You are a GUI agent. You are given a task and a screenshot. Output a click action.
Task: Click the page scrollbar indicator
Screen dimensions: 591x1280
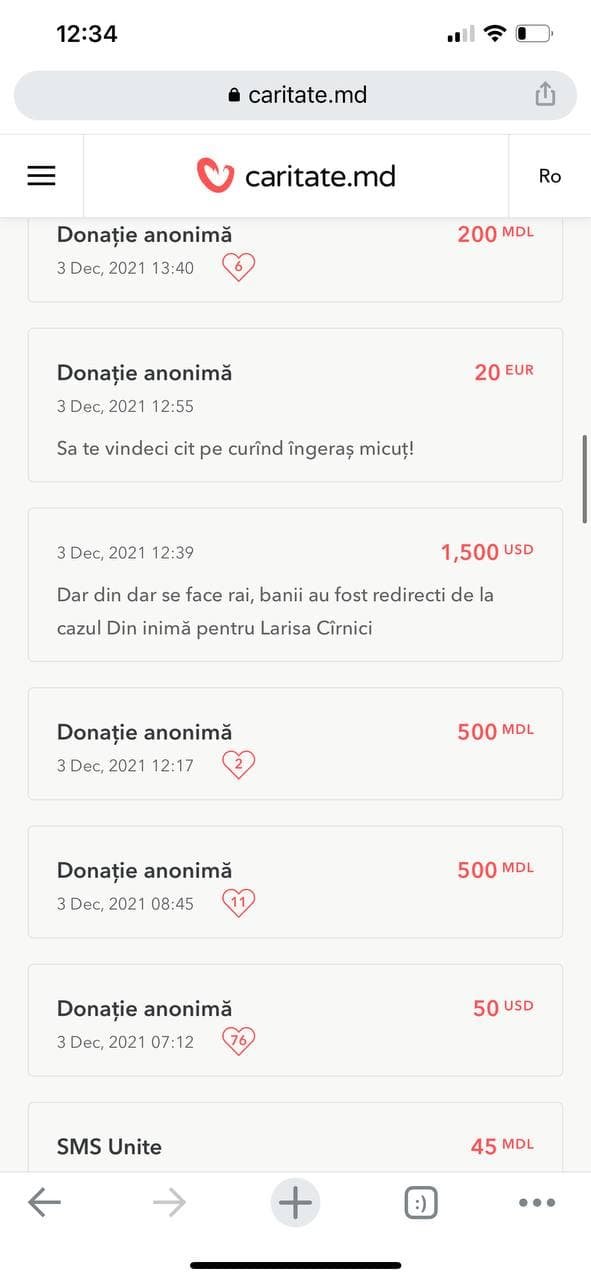(x=585, y=478)
